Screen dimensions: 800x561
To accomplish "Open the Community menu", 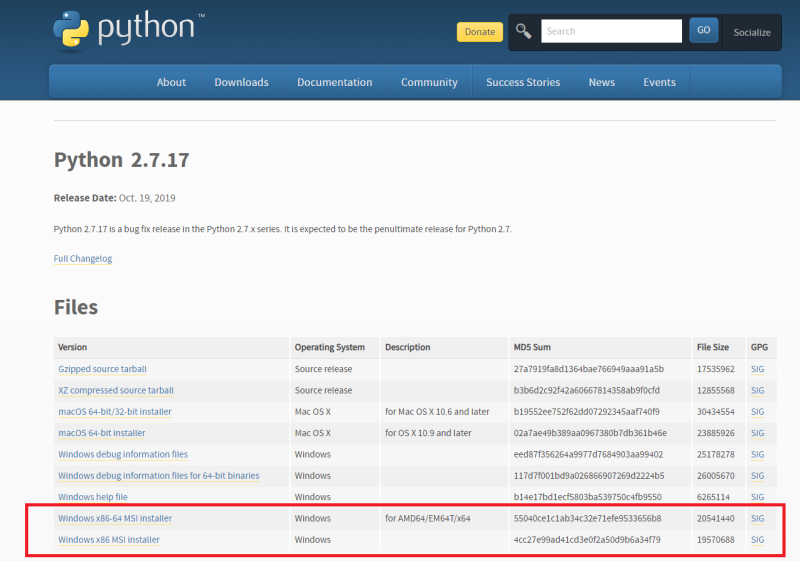I will pos(429,82).
